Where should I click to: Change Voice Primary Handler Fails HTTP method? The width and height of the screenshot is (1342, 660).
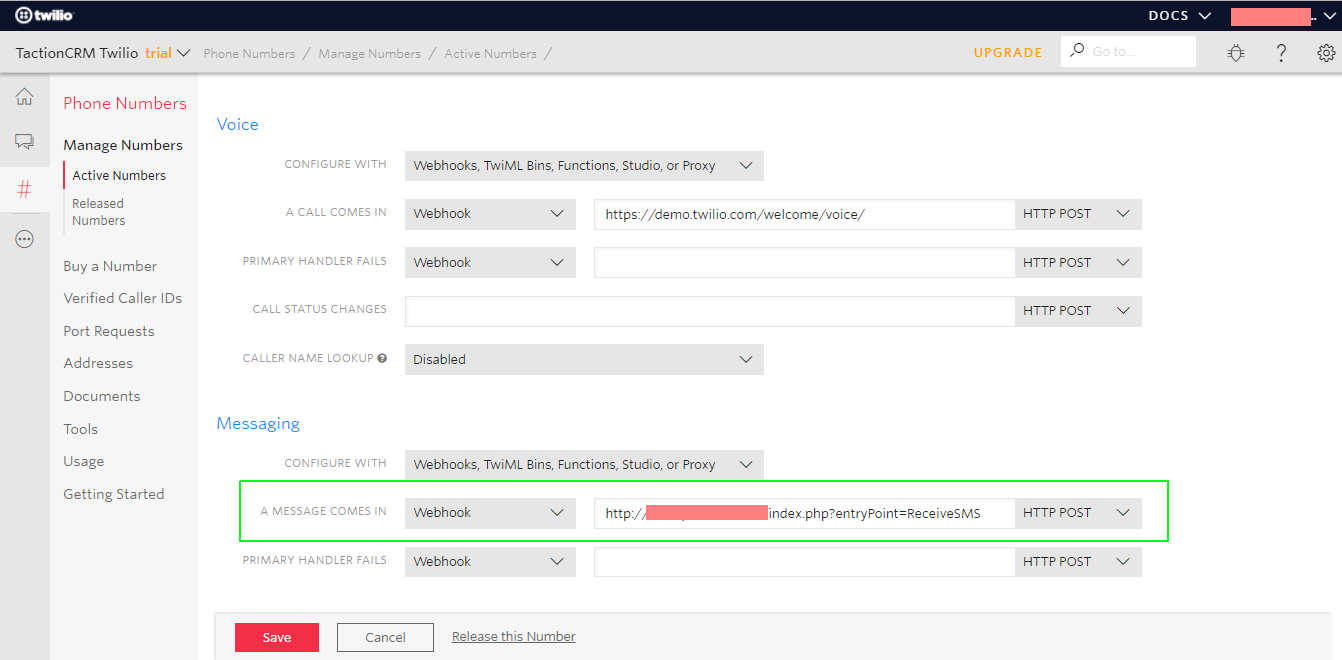(1078, 263)
